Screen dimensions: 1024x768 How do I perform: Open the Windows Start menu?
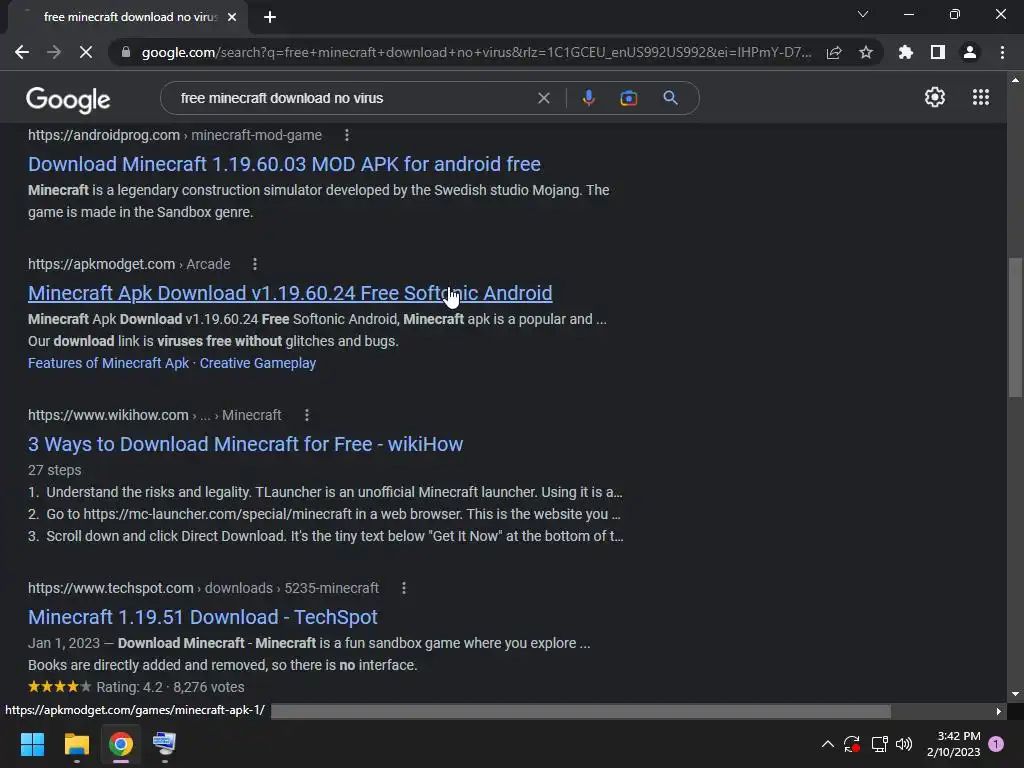click(x=32, y=744)
